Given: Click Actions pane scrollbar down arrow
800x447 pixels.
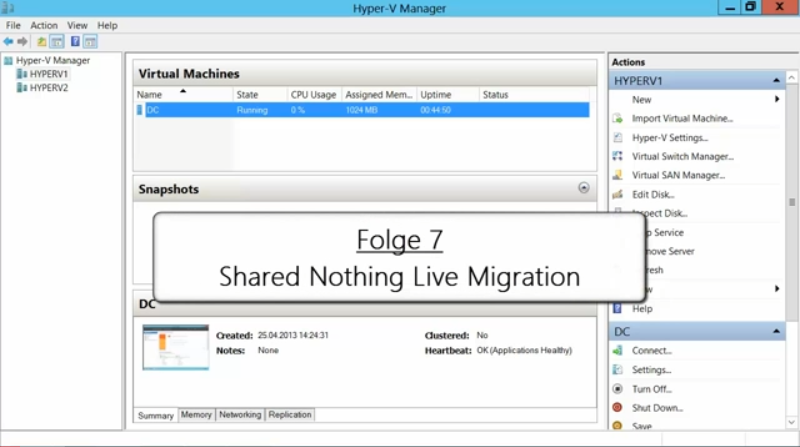Looking at the screenshot, I should pos(791,423).
